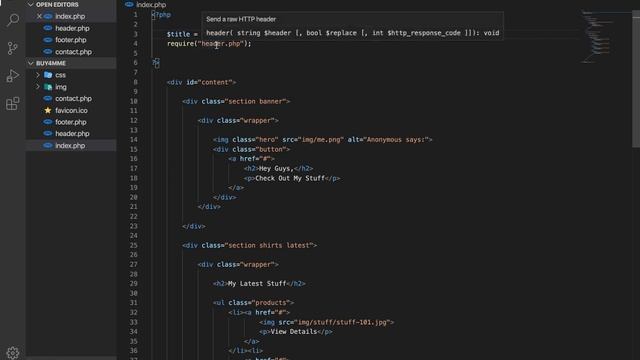Click the div id="content" tag
The image size is (640, 360).
pos(201,82)
